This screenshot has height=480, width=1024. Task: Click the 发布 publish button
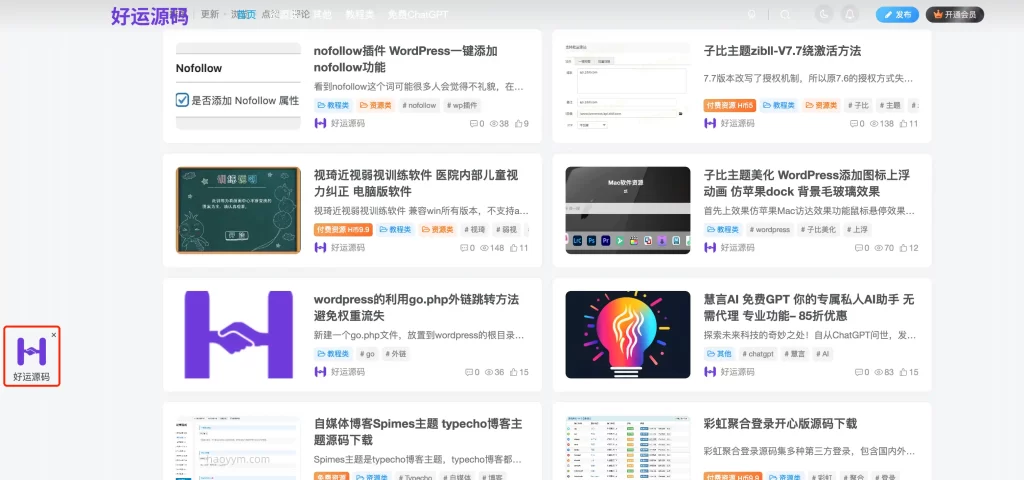[x=897, y=15]
